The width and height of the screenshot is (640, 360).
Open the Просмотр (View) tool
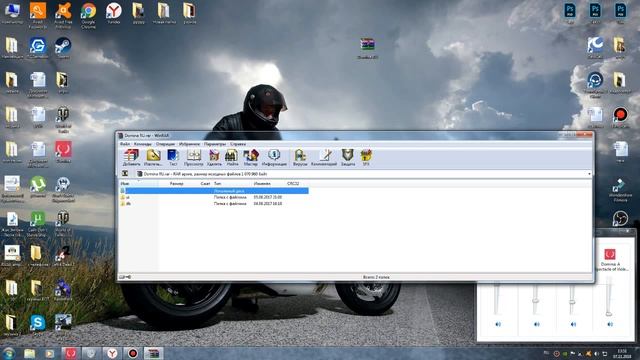pyautogui.click(x=193, y=157)
